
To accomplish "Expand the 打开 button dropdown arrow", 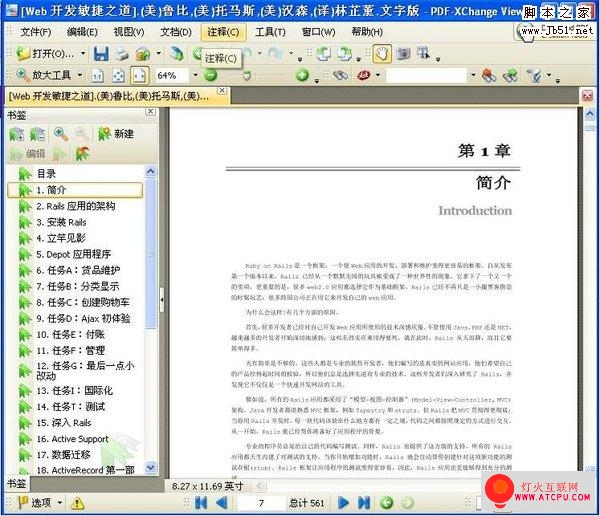I will pyautogui.click(x=83, y=54).
